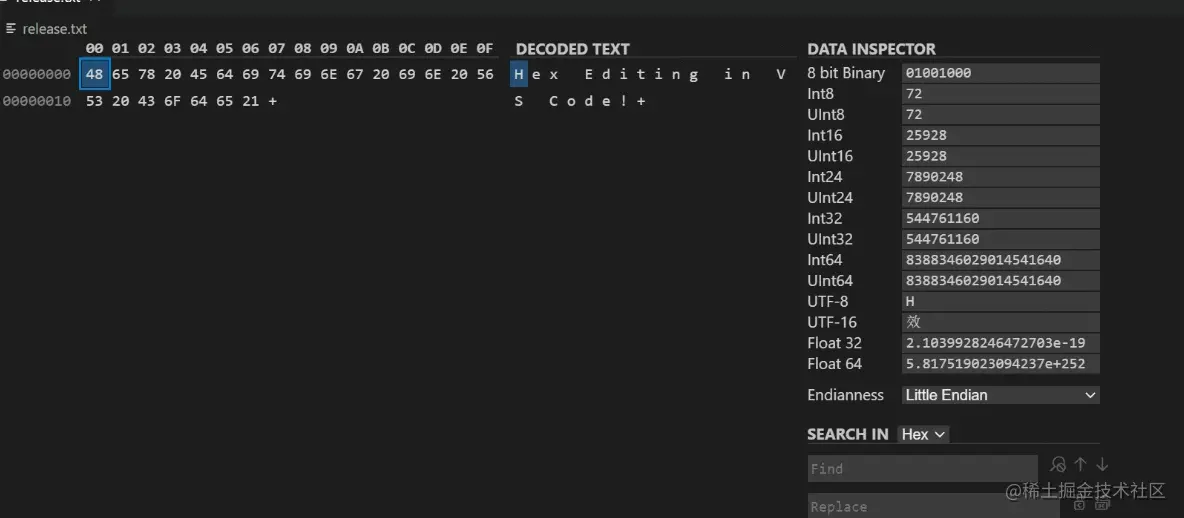Click the Int24 value 7890248
The height and width of the screenshot is (518, 1184).
[x=1001, y=177]
